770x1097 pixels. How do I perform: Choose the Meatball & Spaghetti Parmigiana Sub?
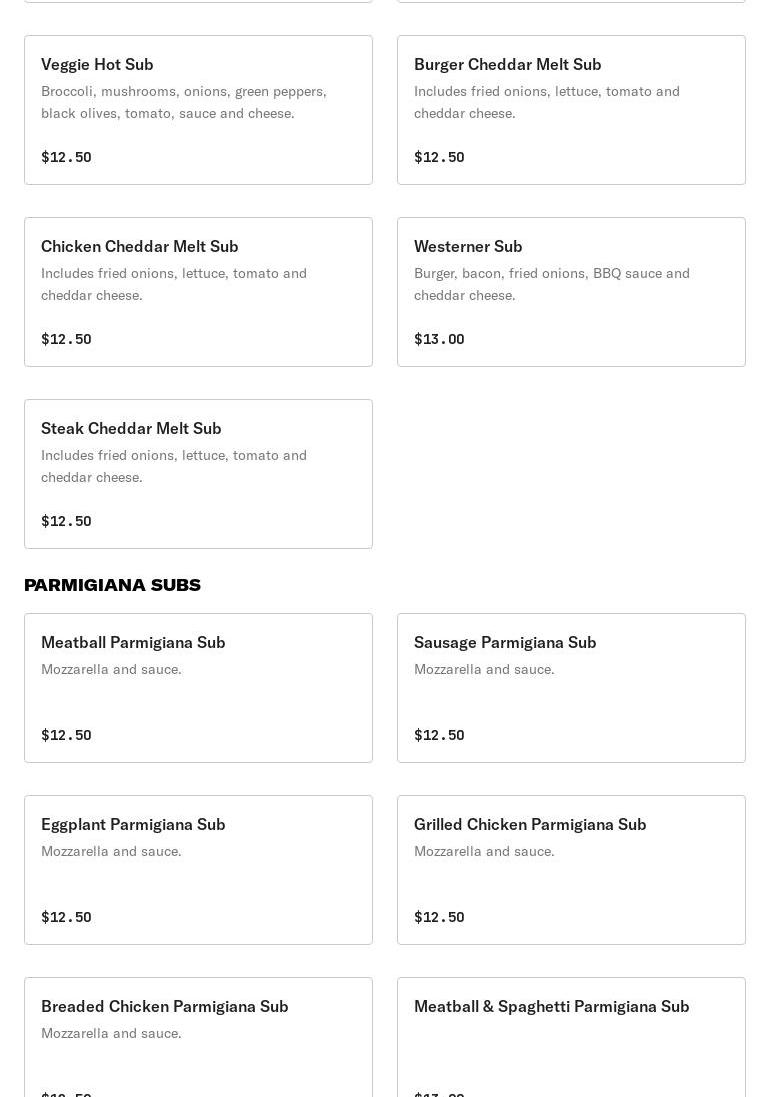click(x=571, y=1040)
